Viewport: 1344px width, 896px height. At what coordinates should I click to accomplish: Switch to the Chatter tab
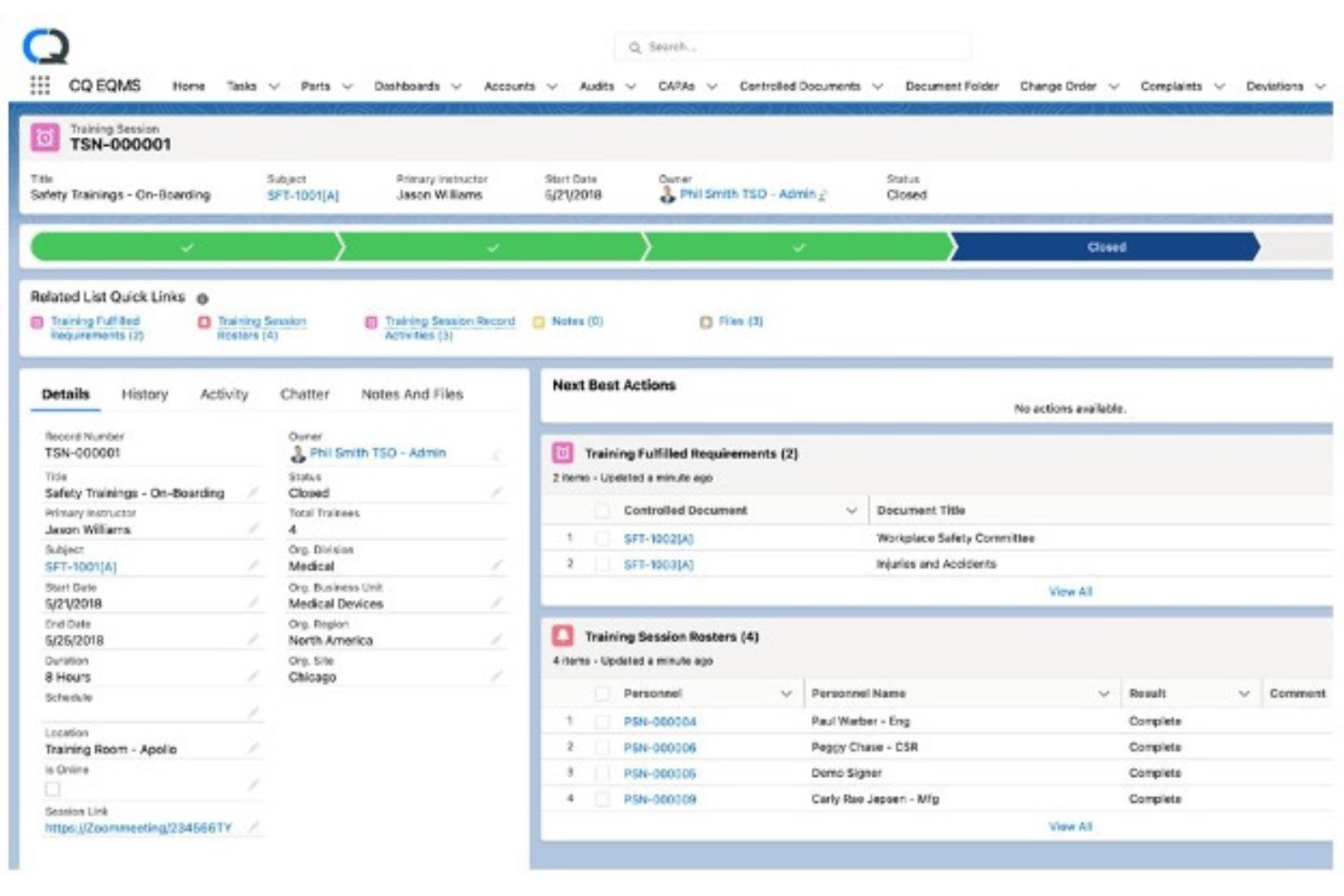[x=304, y=394]
